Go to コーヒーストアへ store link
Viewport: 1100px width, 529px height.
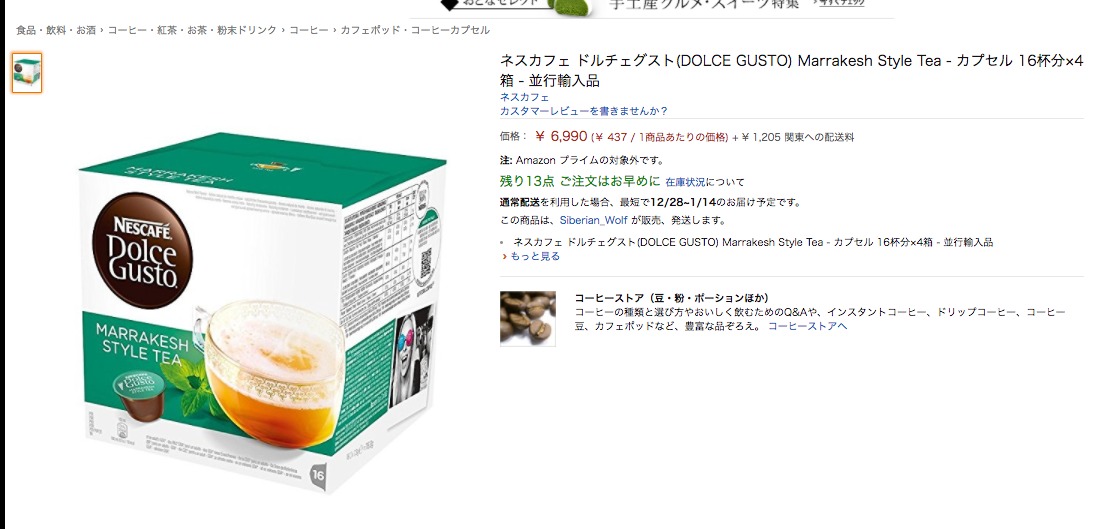(807, 326)
